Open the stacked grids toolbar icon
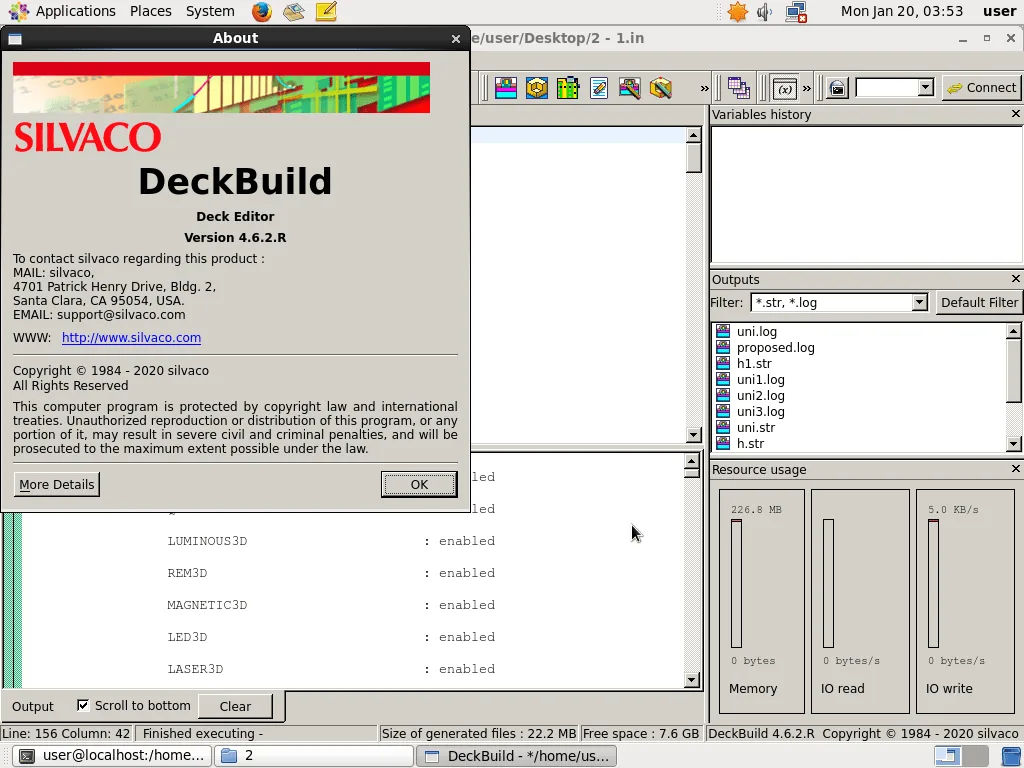The width and height of the screenshot is (1024, 768). [739, 88]
